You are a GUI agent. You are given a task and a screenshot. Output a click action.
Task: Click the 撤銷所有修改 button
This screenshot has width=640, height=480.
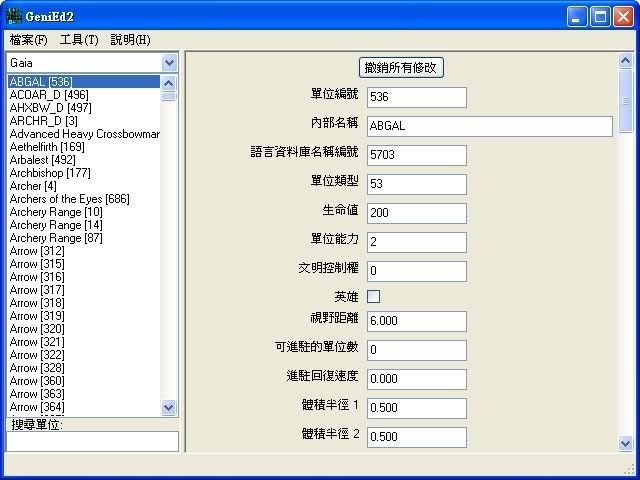401,67
